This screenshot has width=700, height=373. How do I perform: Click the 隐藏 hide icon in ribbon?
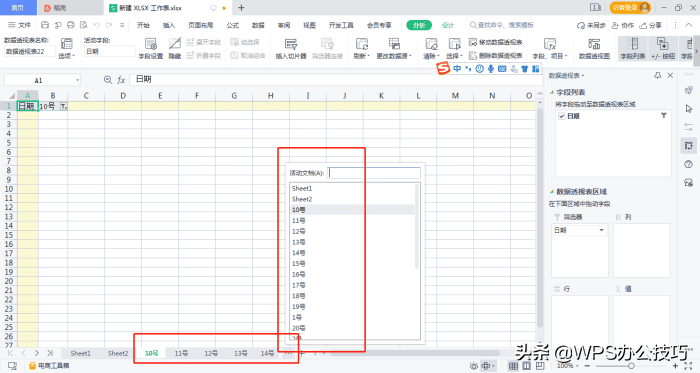175,48
